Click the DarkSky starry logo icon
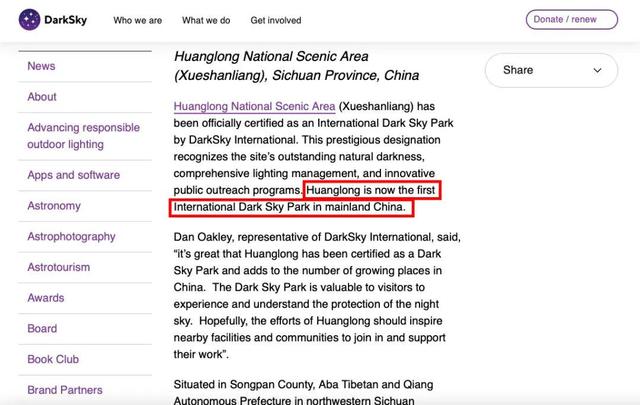640x405 pixels. (29, 20)
